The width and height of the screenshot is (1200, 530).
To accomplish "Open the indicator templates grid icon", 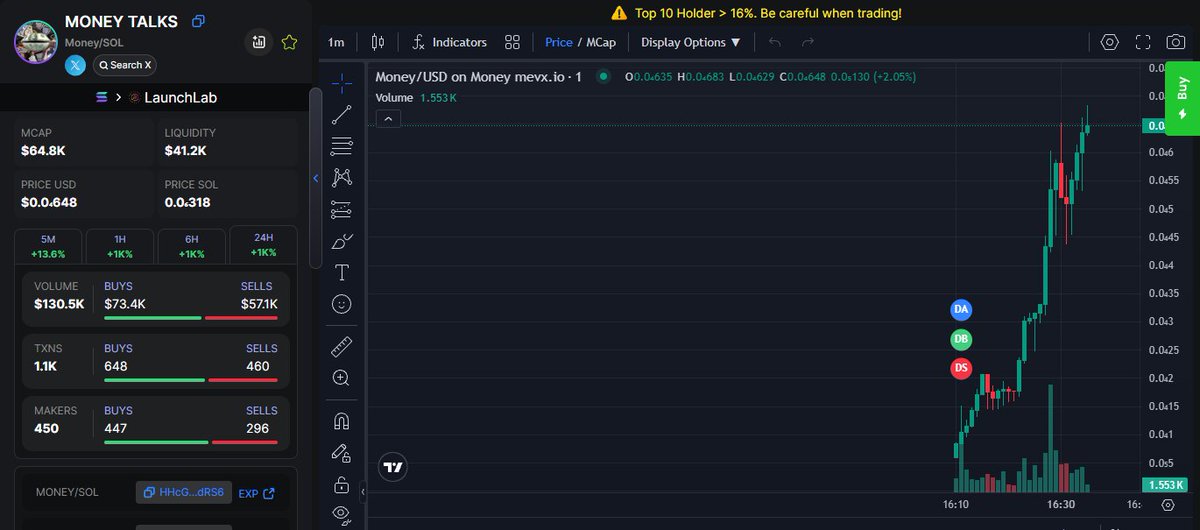I will (513, 42).
